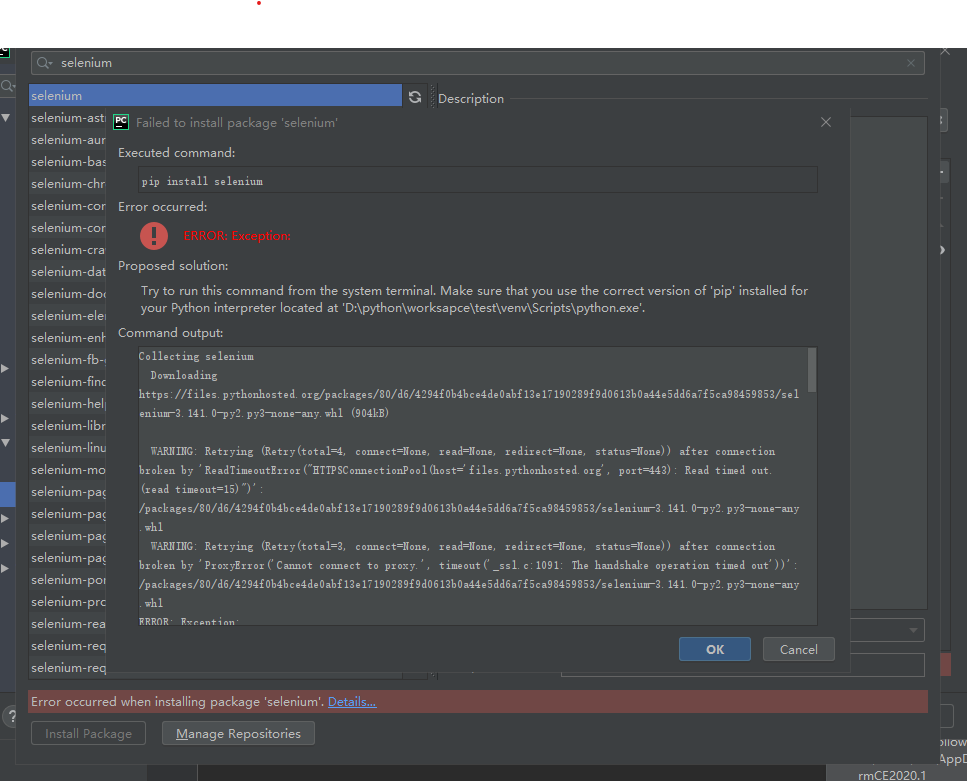
Task: Click the PyCharm icon in error dialog title
Action: coord(121,122)
